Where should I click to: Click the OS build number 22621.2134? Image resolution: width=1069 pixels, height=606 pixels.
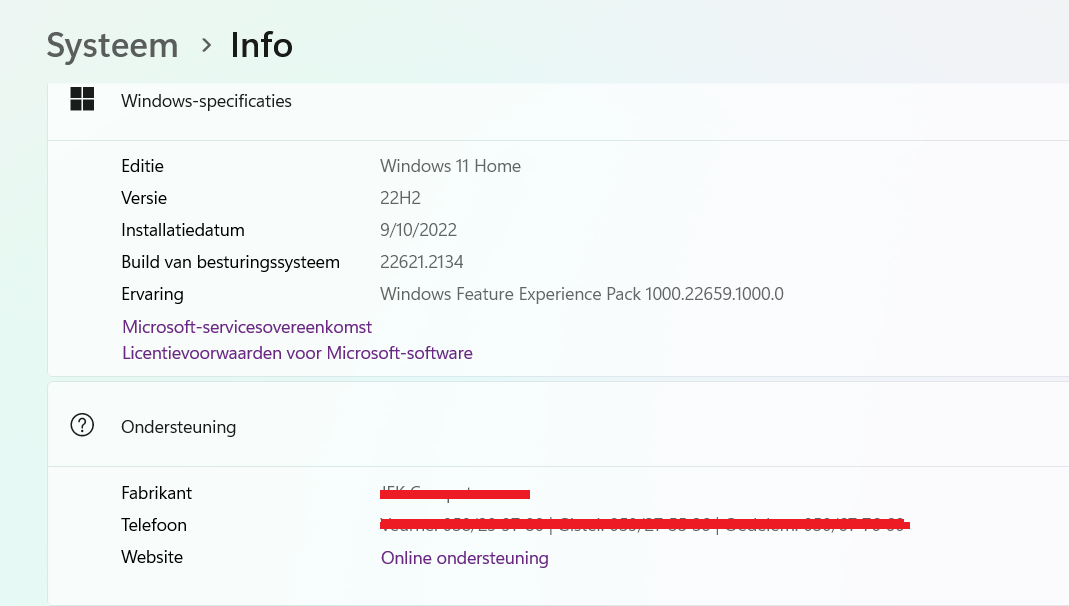tap(421, 262)
